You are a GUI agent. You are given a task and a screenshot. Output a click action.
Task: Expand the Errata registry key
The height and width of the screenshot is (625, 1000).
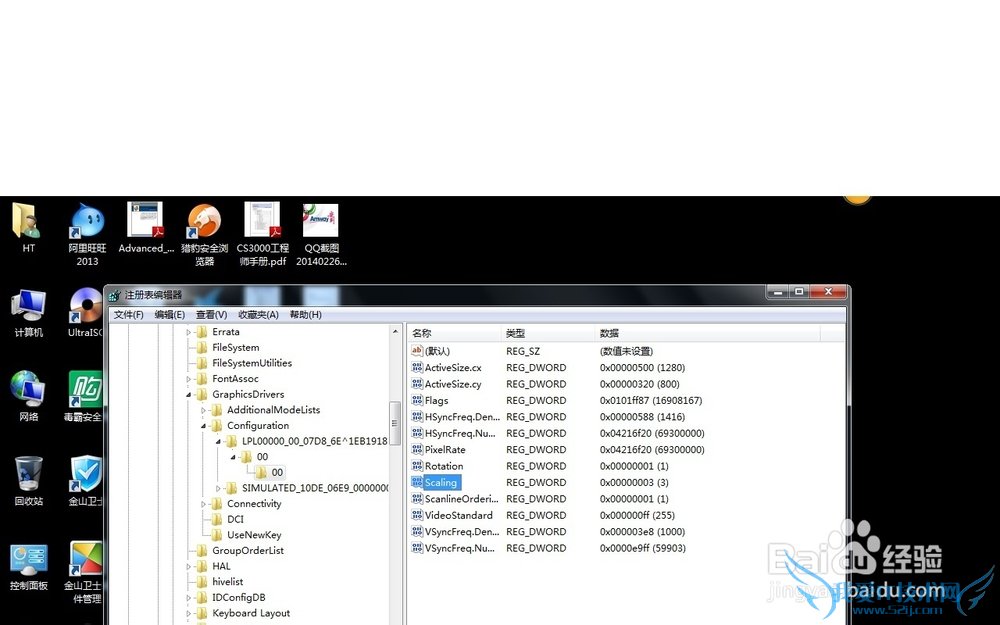(x=189, y=332)
